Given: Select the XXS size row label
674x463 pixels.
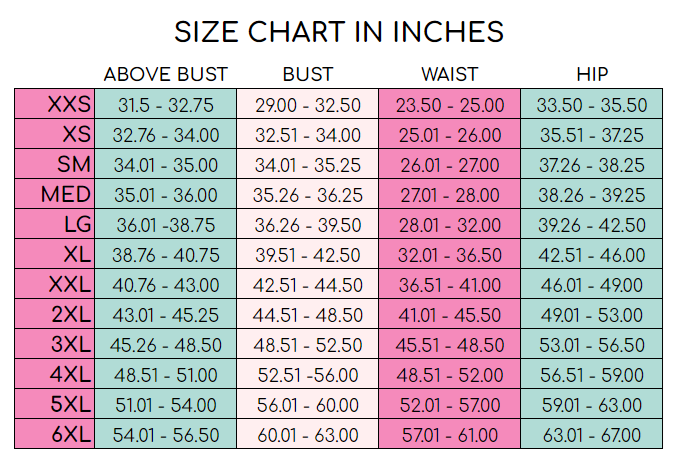Looking at the screenshot, I should point(68,104).
